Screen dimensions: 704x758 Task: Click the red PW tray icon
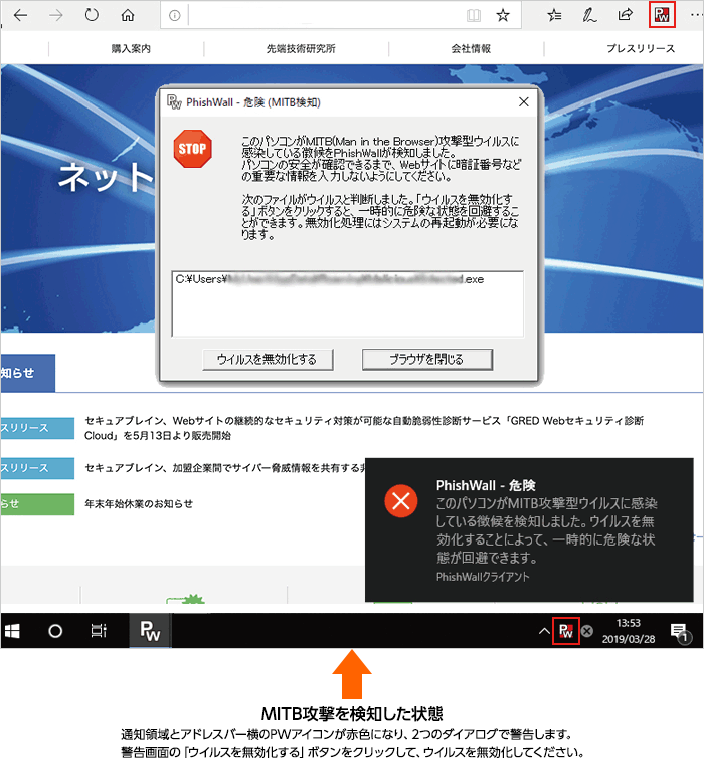(x=566, y=631)
